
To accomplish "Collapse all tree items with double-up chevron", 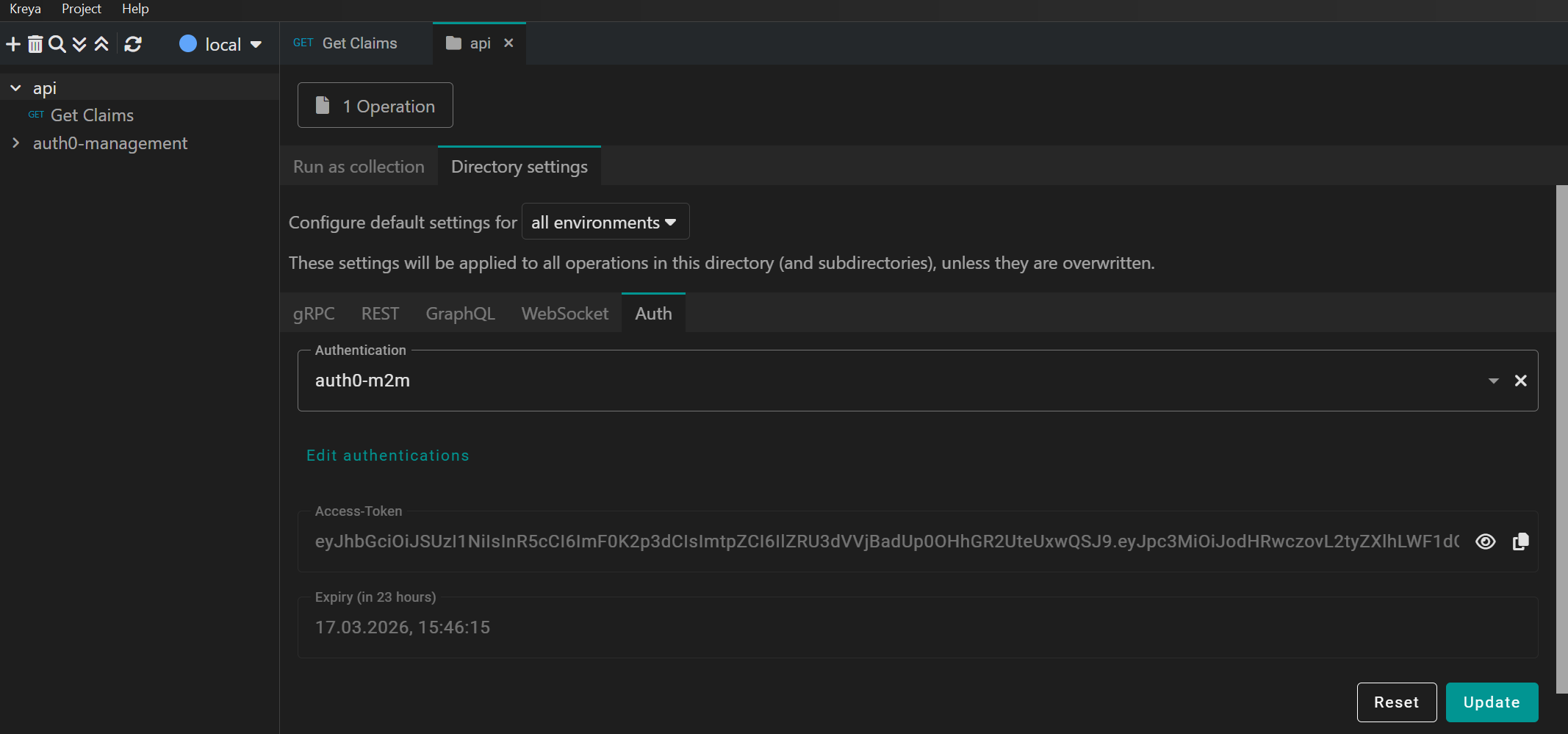I will pyautogui.click(x=101, y=44).
